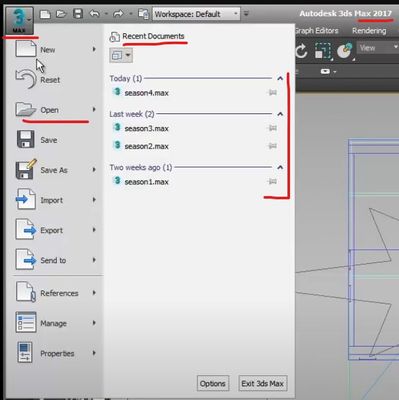Image resolution: width=399 pixels, height=400 pixels.
Task: Open the Graph Editors menu
Action: pyautogui.click(x=317, y=31)
